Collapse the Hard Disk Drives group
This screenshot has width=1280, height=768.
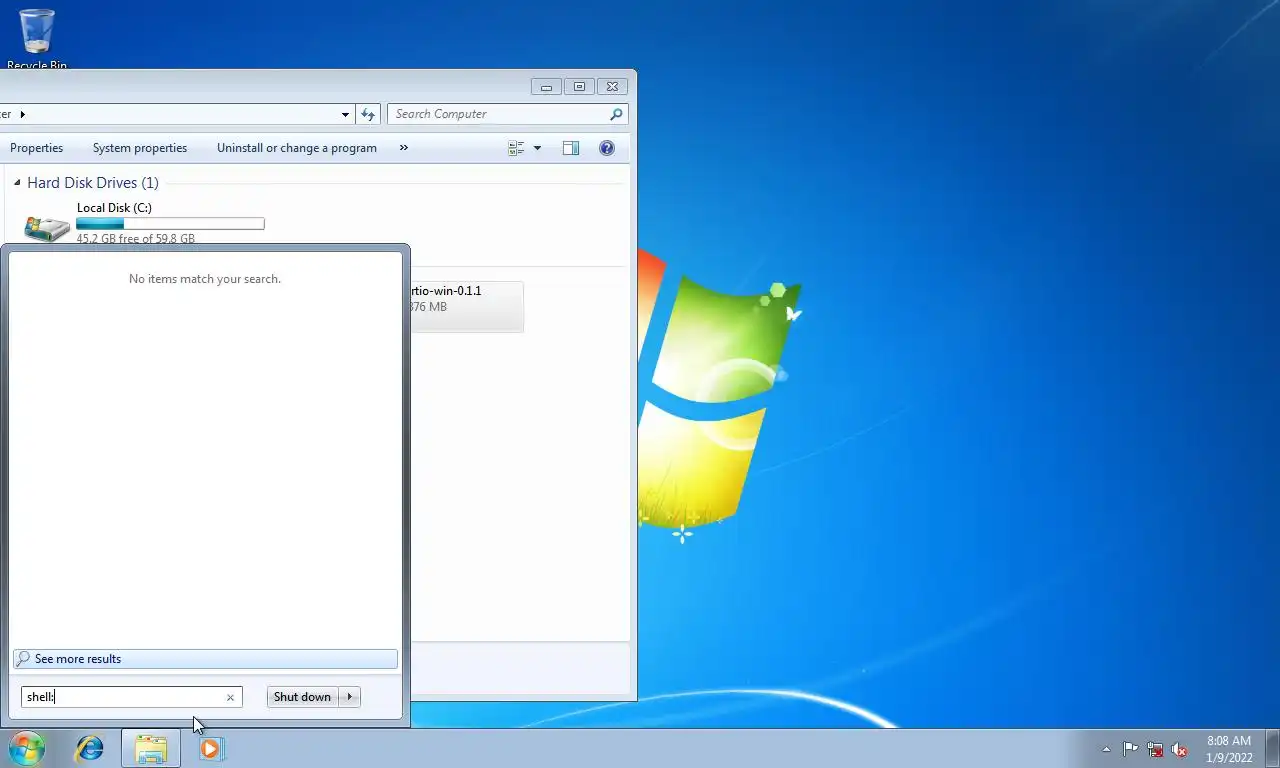coord(17,183)
